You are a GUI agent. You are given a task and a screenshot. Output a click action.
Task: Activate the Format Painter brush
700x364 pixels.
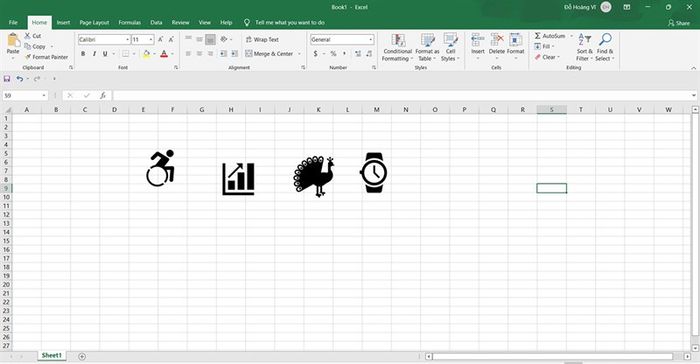pos(28,57)
